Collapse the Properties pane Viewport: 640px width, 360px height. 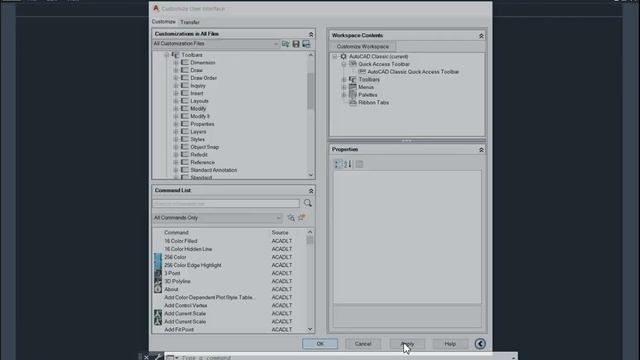coord(481,150)
